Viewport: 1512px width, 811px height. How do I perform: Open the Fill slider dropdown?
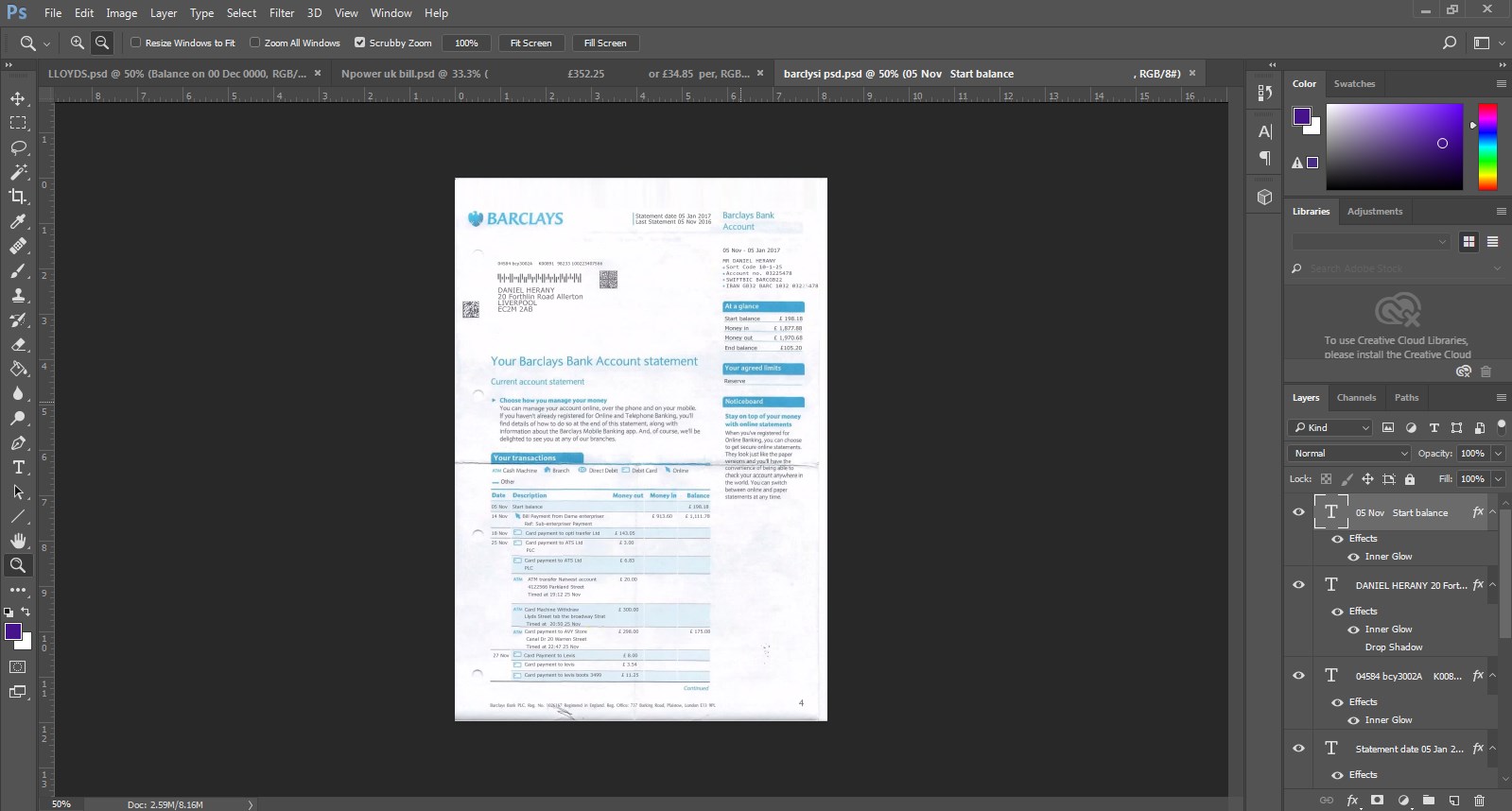pos(1498,479)
